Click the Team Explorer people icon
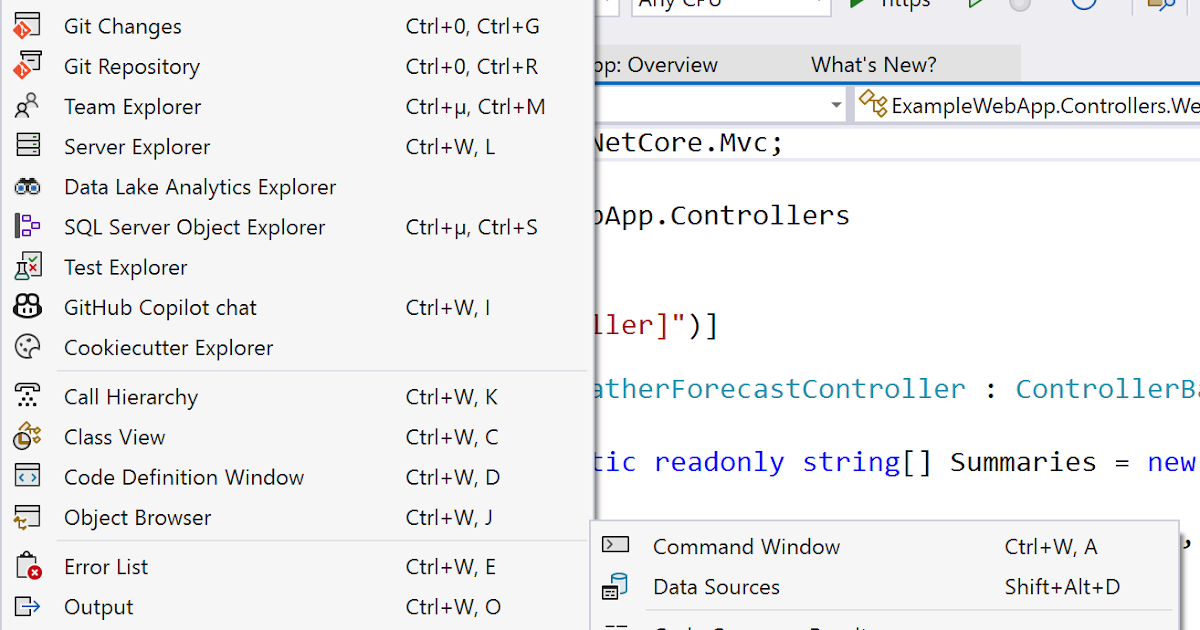This screenshot has width=1200, height=630. pyautogui.click(x=28, y=106)
